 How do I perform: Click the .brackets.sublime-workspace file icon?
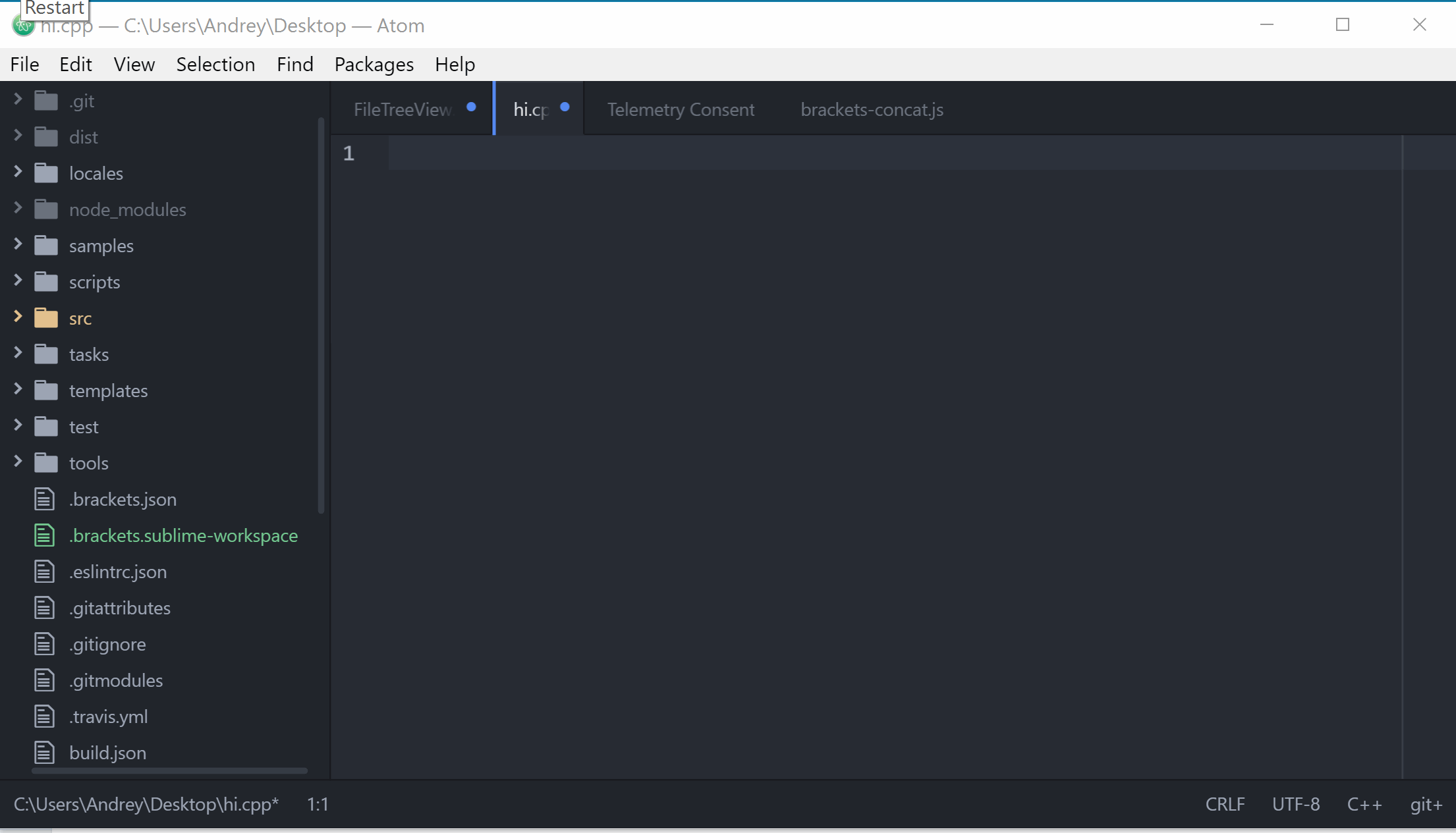coord(44,535)
